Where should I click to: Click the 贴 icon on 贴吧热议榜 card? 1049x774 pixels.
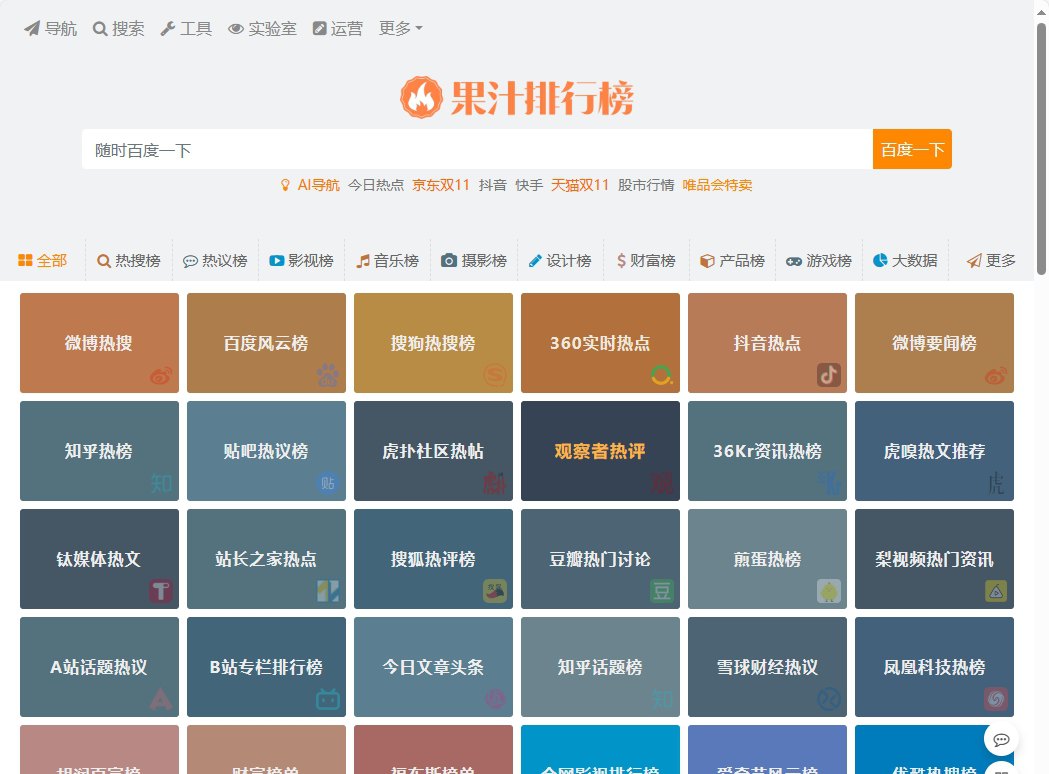click(327, 481)
